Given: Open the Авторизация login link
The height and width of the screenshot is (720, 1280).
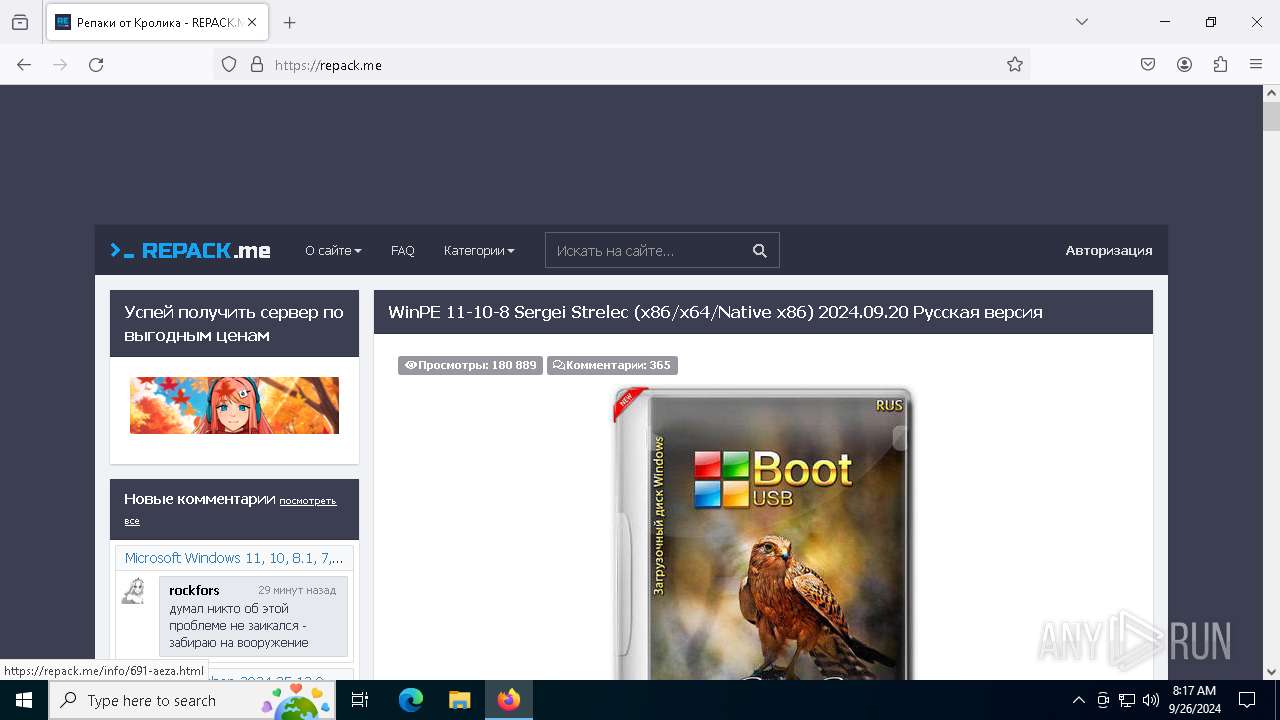Looking at the screenshot, I should pos(1109,250).
